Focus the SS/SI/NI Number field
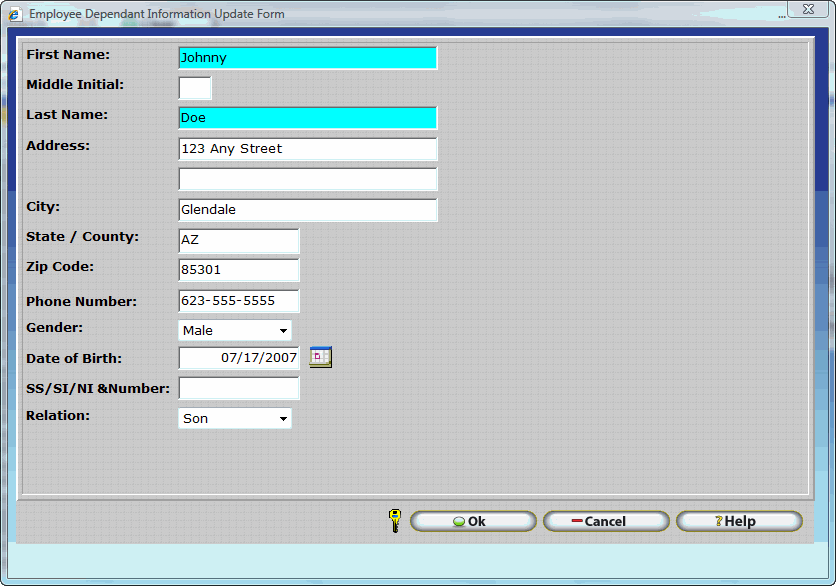836x586 pixels. [238, 388]
